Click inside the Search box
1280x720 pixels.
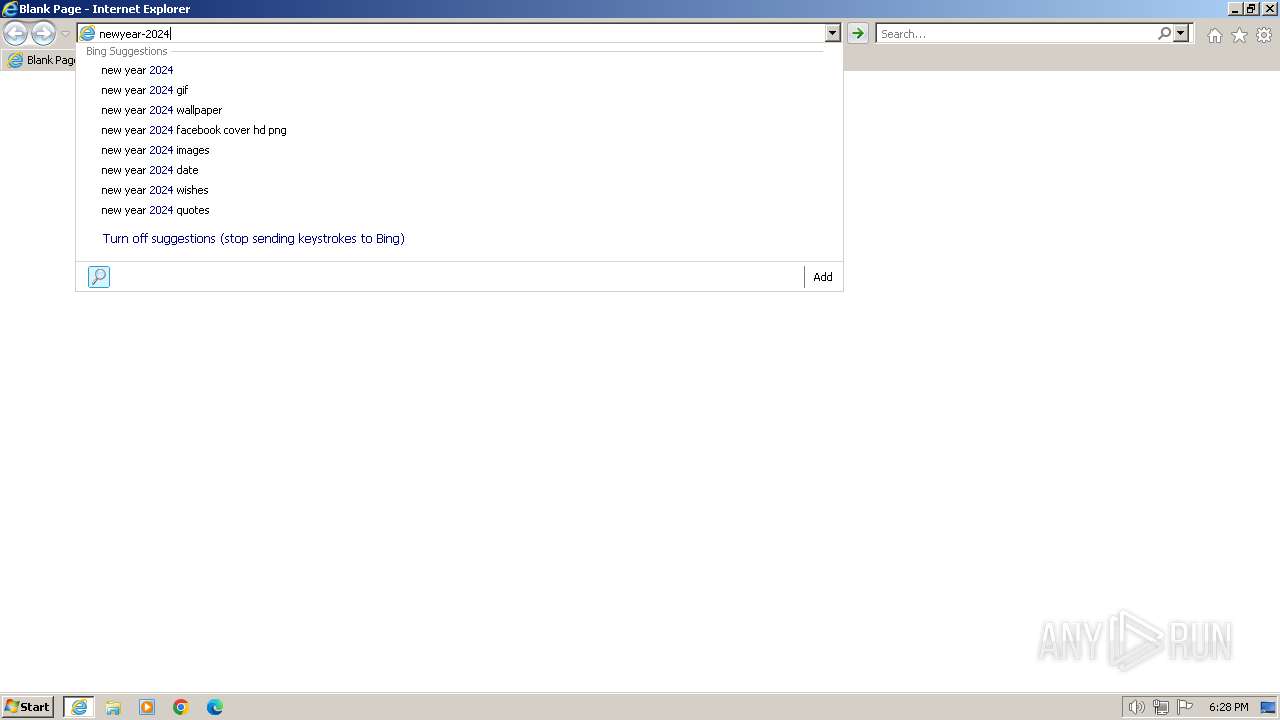click(1015, 33)
